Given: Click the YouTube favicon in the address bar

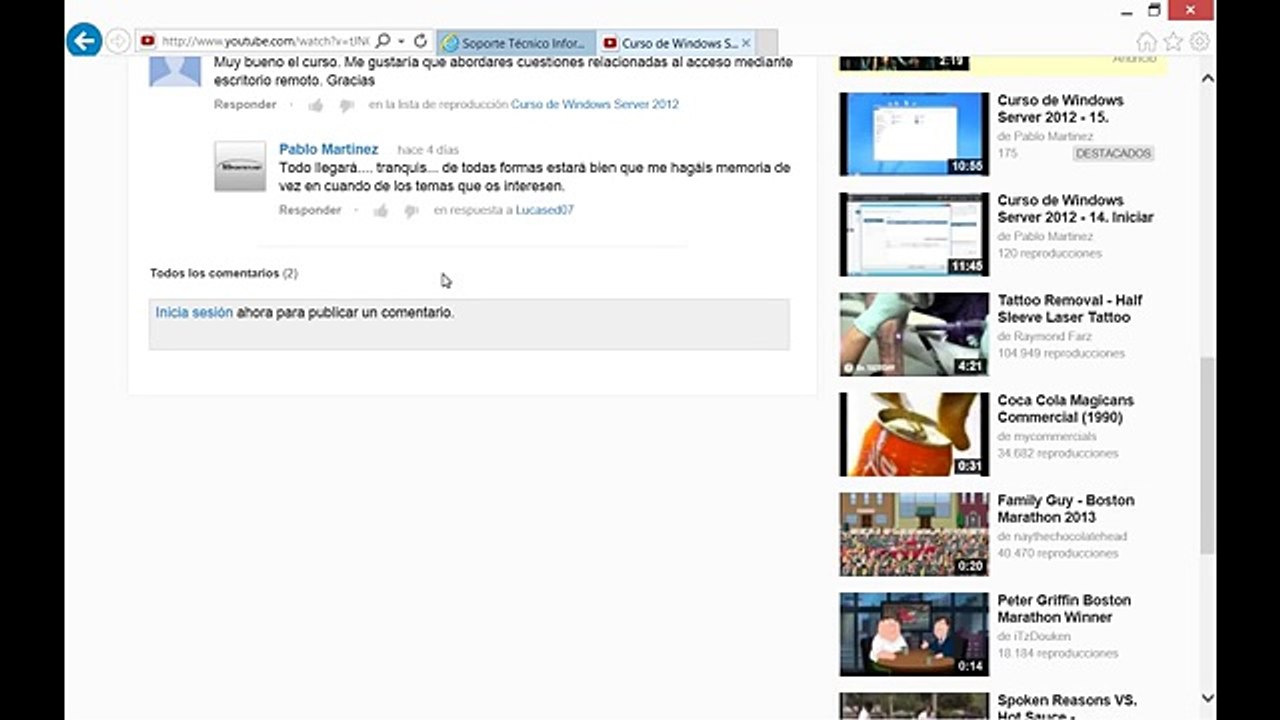Looking at the screenshot, I should coord(148,41).
